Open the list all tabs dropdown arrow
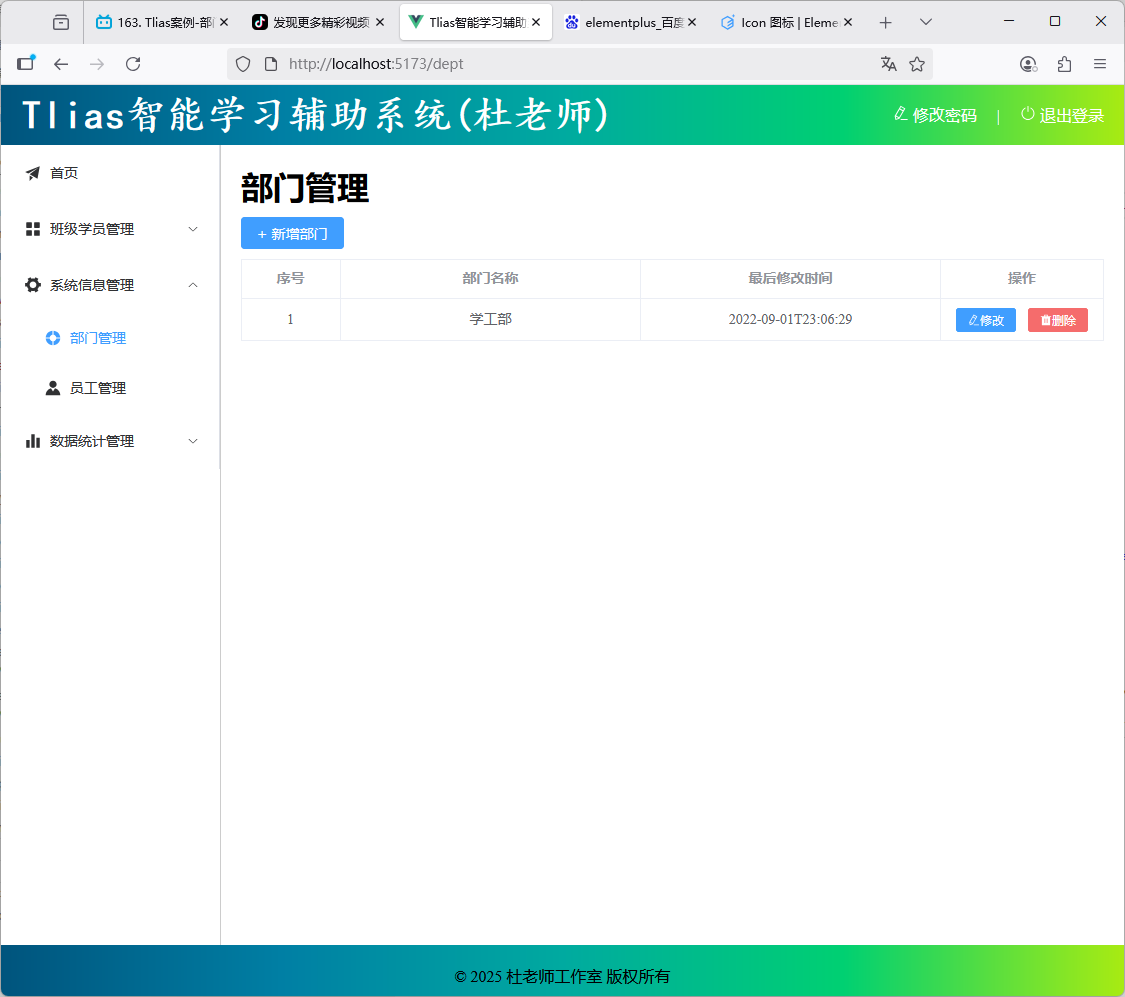Screen dimensions: 1125x997 pos(926,22)
